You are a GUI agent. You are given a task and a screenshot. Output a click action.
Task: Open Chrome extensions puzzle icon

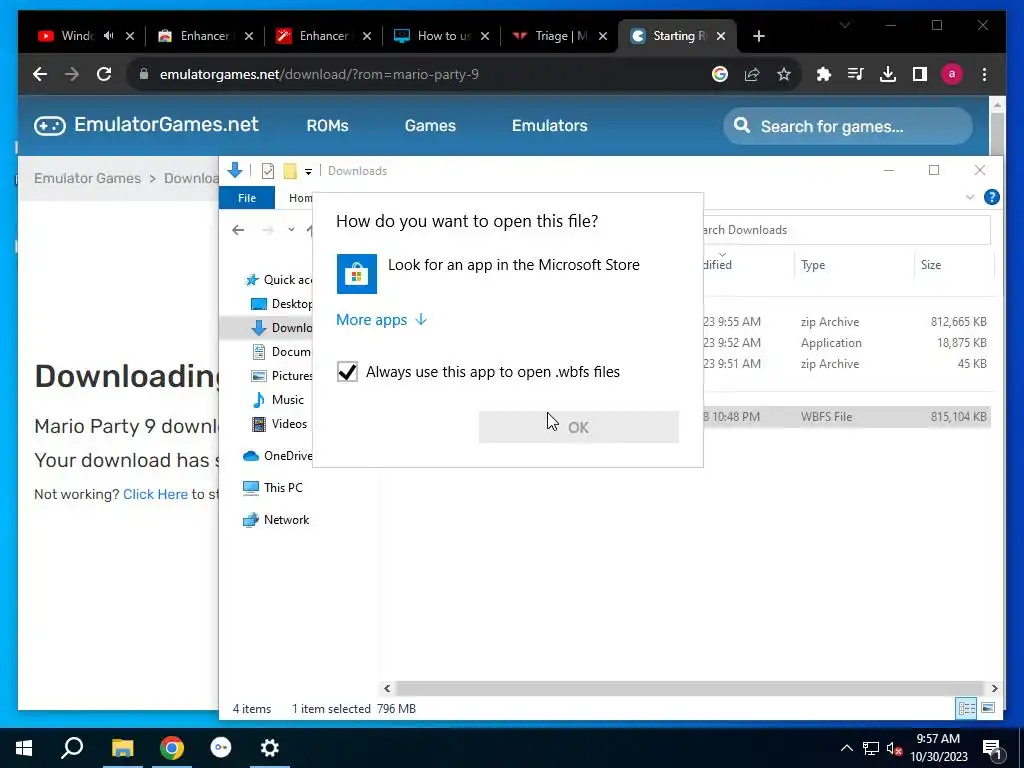[824, 74]
